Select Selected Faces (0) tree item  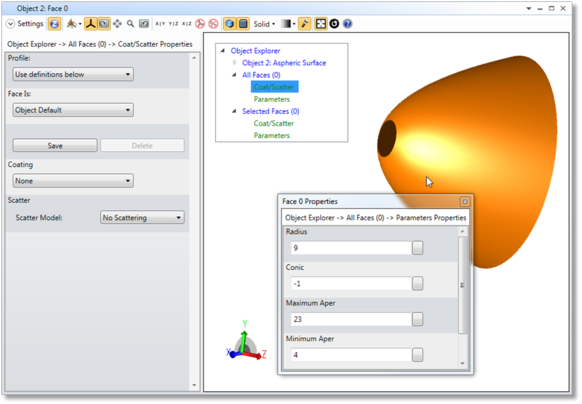point(271,111)
